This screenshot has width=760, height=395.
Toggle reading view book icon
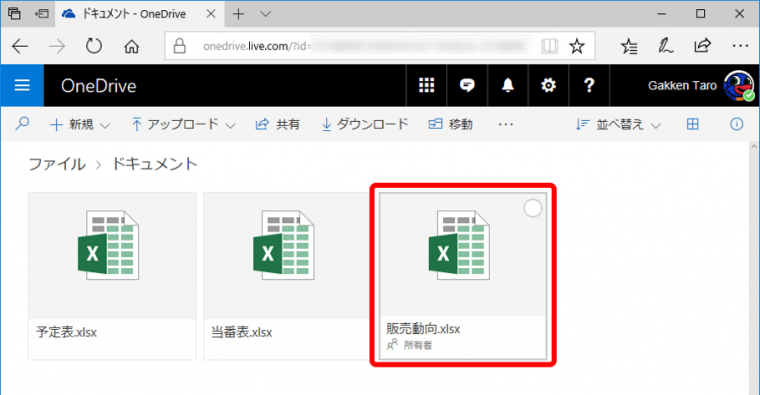coord(550,47)
